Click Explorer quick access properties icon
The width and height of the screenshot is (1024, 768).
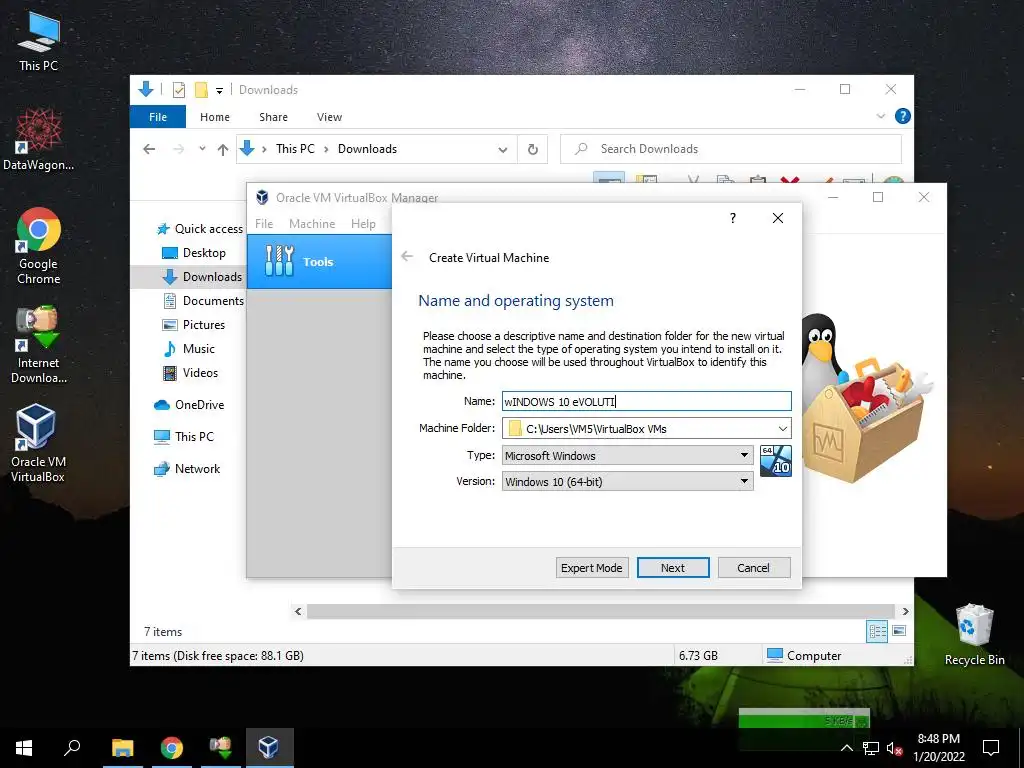[x=178, y=90]
